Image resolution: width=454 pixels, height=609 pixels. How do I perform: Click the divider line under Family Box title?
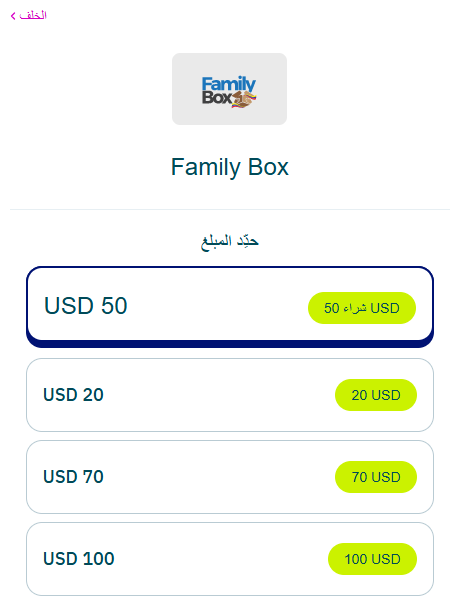[x=230, y=209]
